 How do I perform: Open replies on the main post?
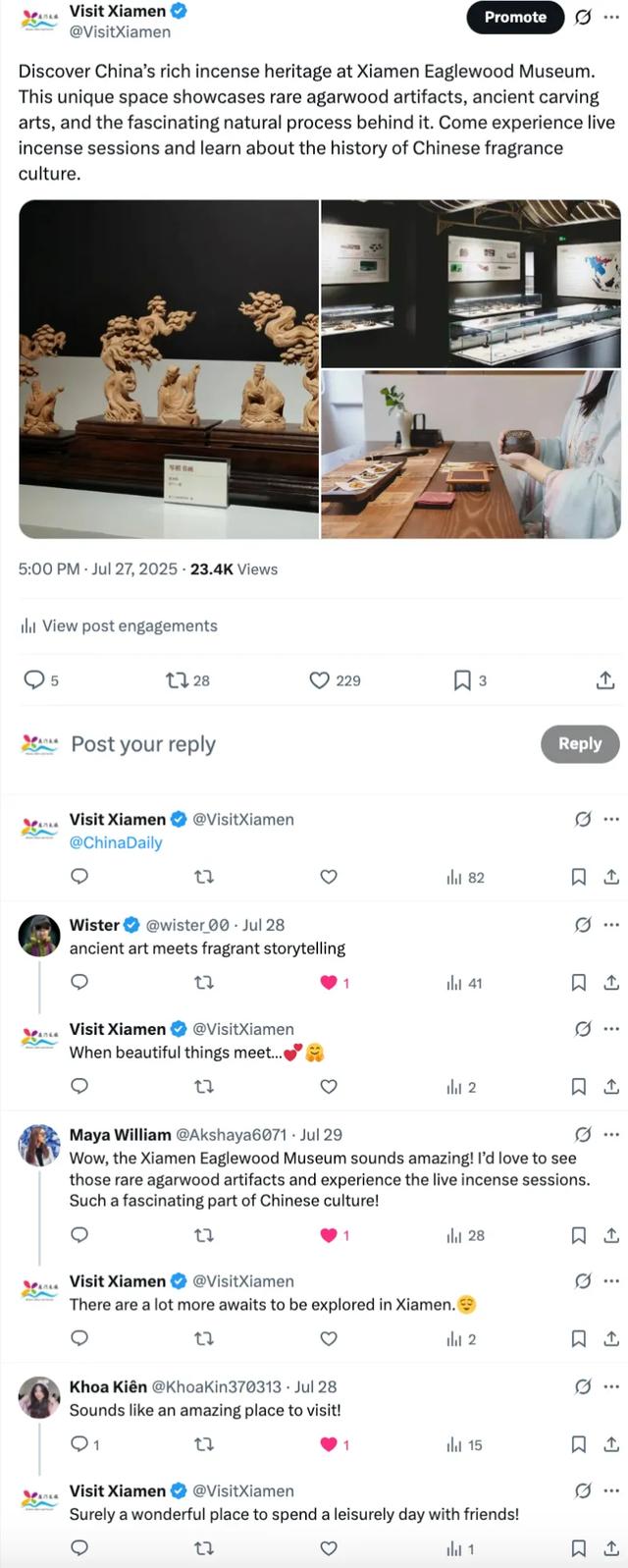[40, 680]
